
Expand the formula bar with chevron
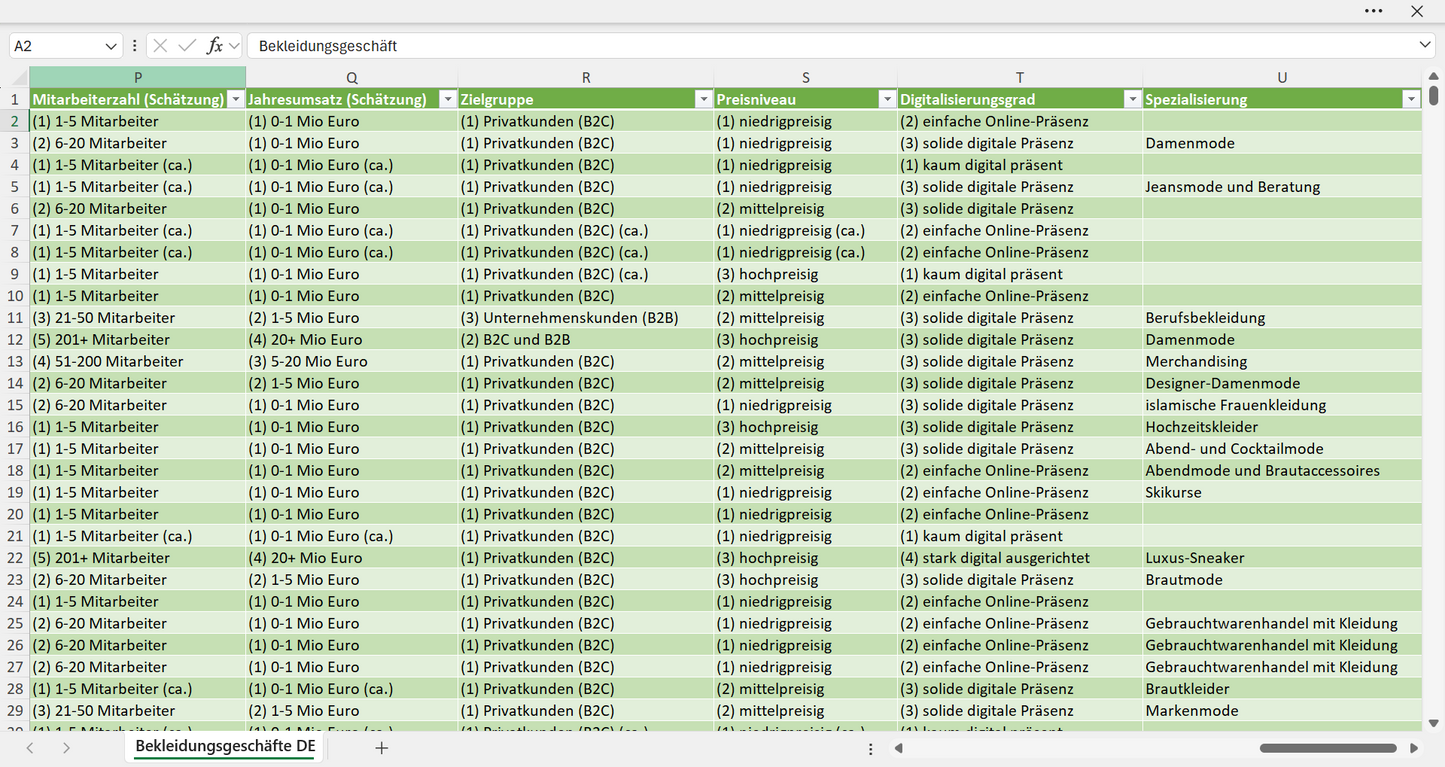pos(1425,46)
